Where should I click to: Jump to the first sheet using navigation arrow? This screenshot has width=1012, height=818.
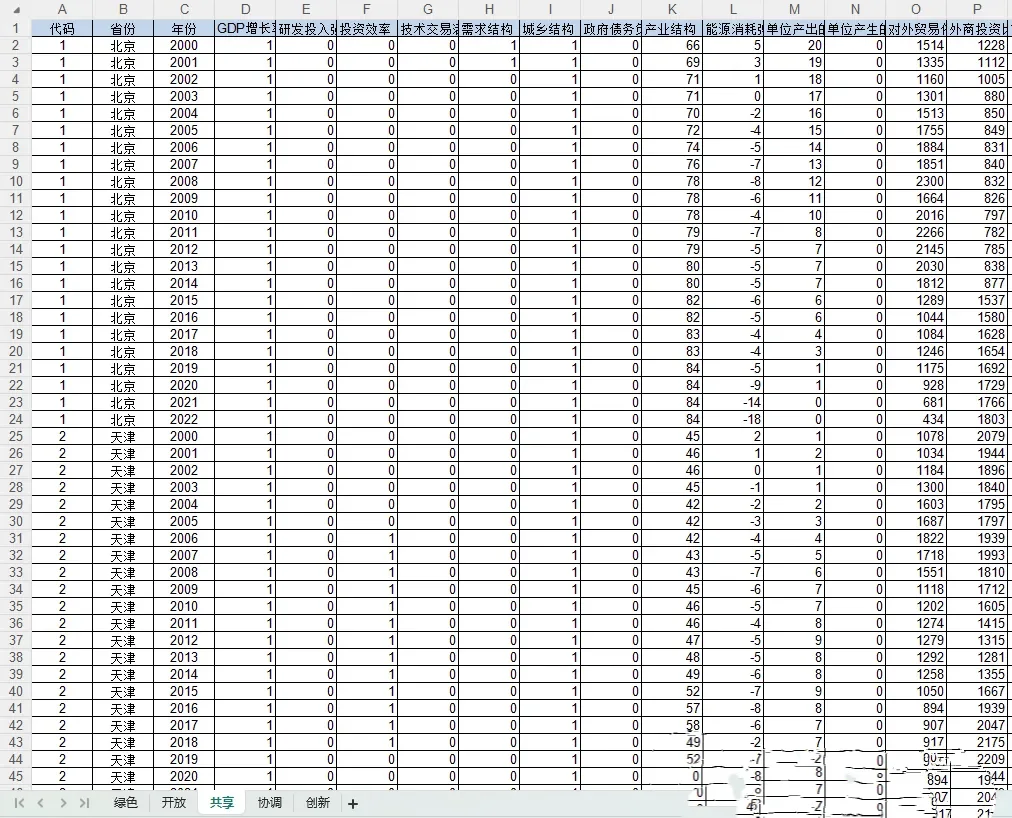point(19,803)
